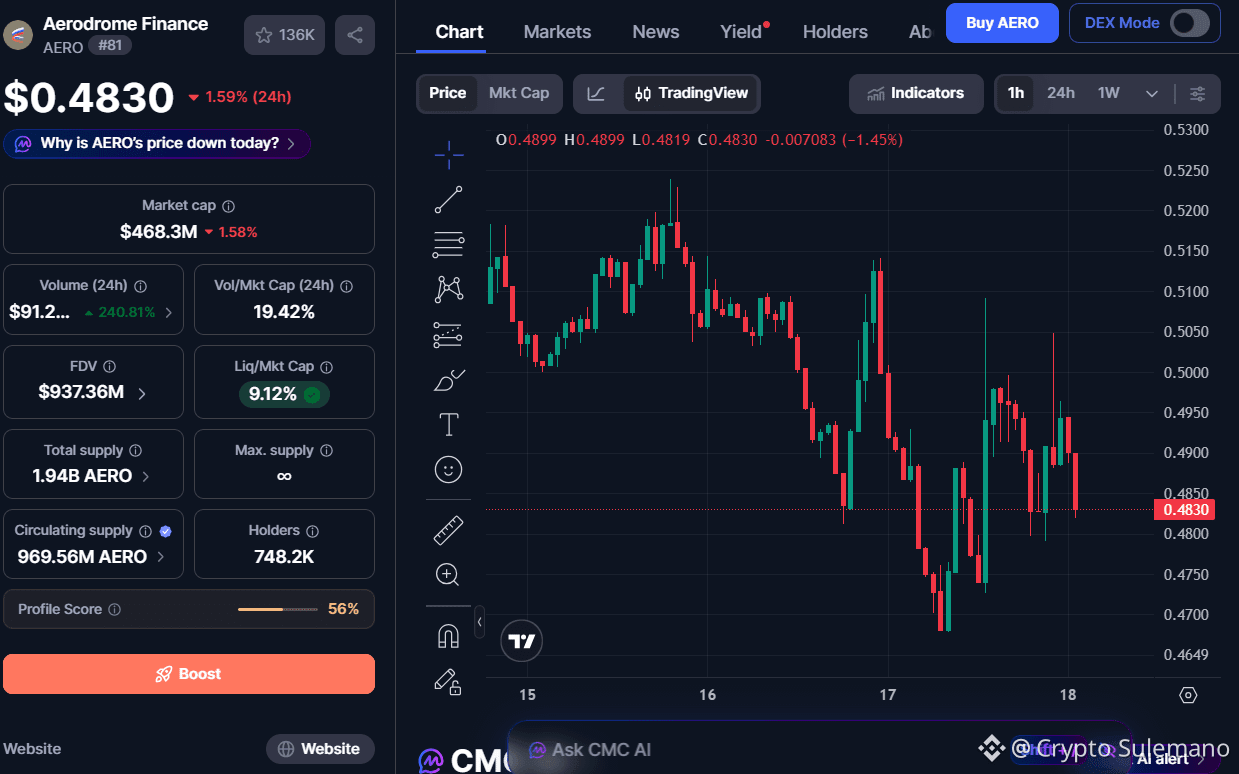
Task: Select TradingView chart mode
Action: tap(692, 93)
